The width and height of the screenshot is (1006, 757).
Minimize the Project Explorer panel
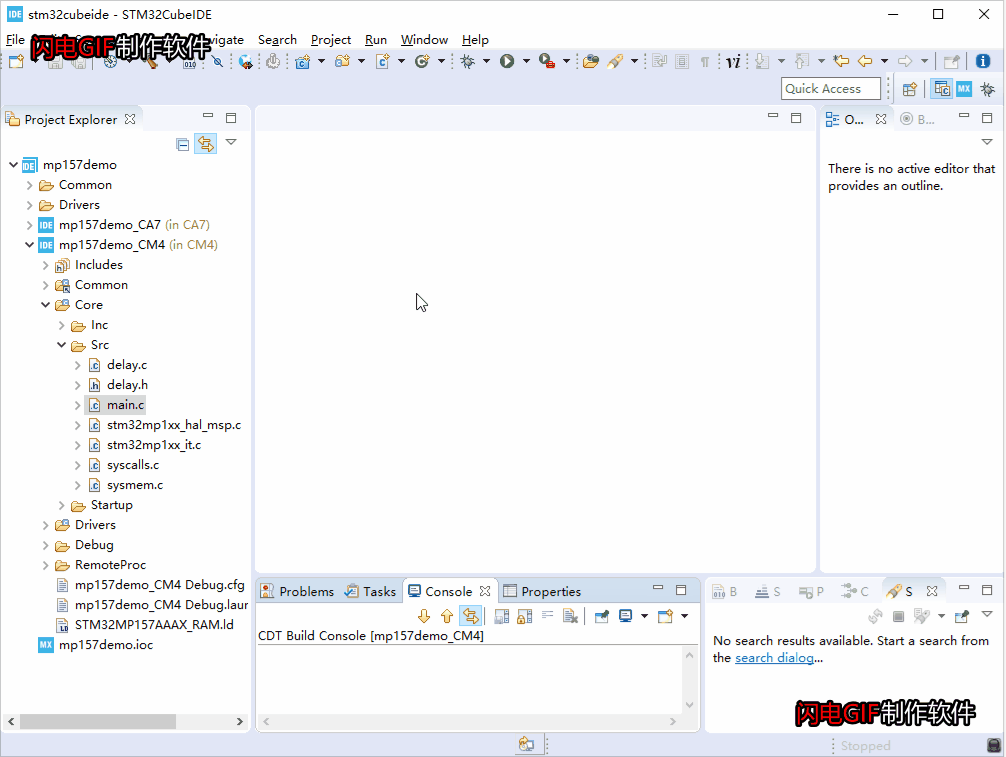(x=208, y=116)
